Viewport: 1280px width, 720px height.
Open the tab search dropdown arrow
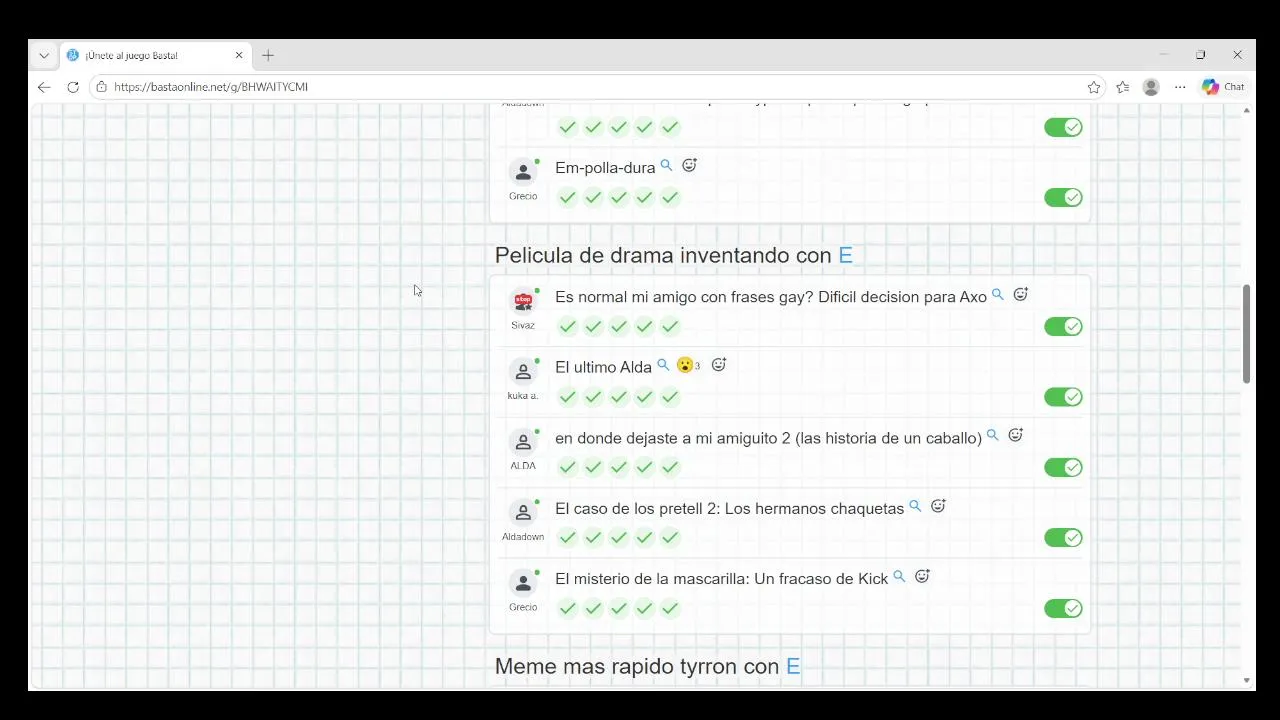pos(44,55)
